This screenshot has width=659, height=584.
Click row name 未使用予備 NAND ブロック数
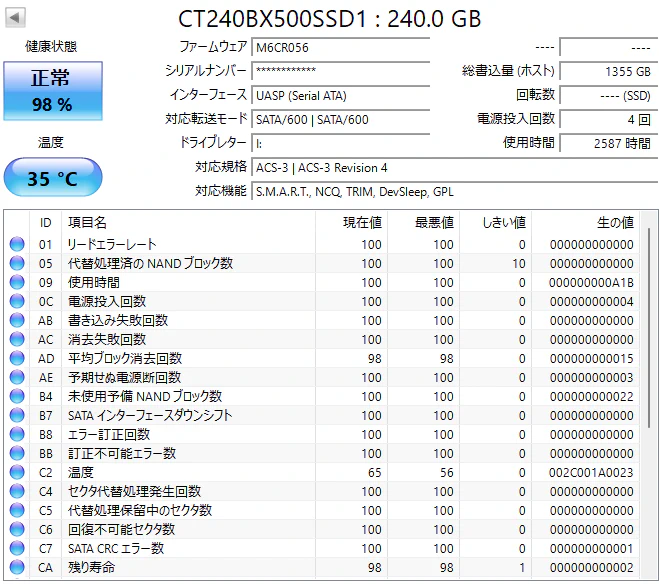click(145, 396)
